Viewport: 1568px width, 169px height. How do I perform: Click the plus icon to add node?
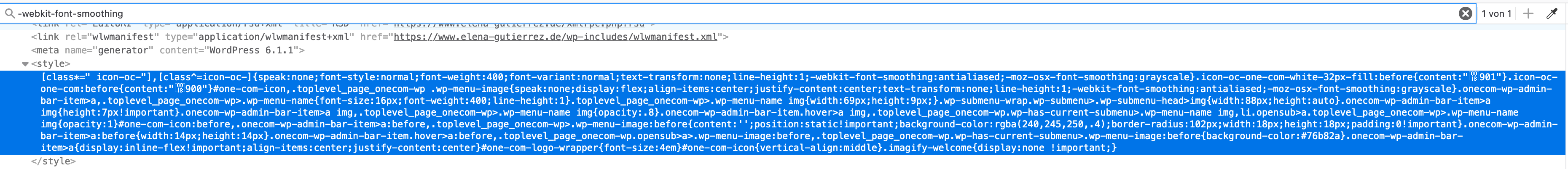pyautogui.click(x=1528, y=13)
